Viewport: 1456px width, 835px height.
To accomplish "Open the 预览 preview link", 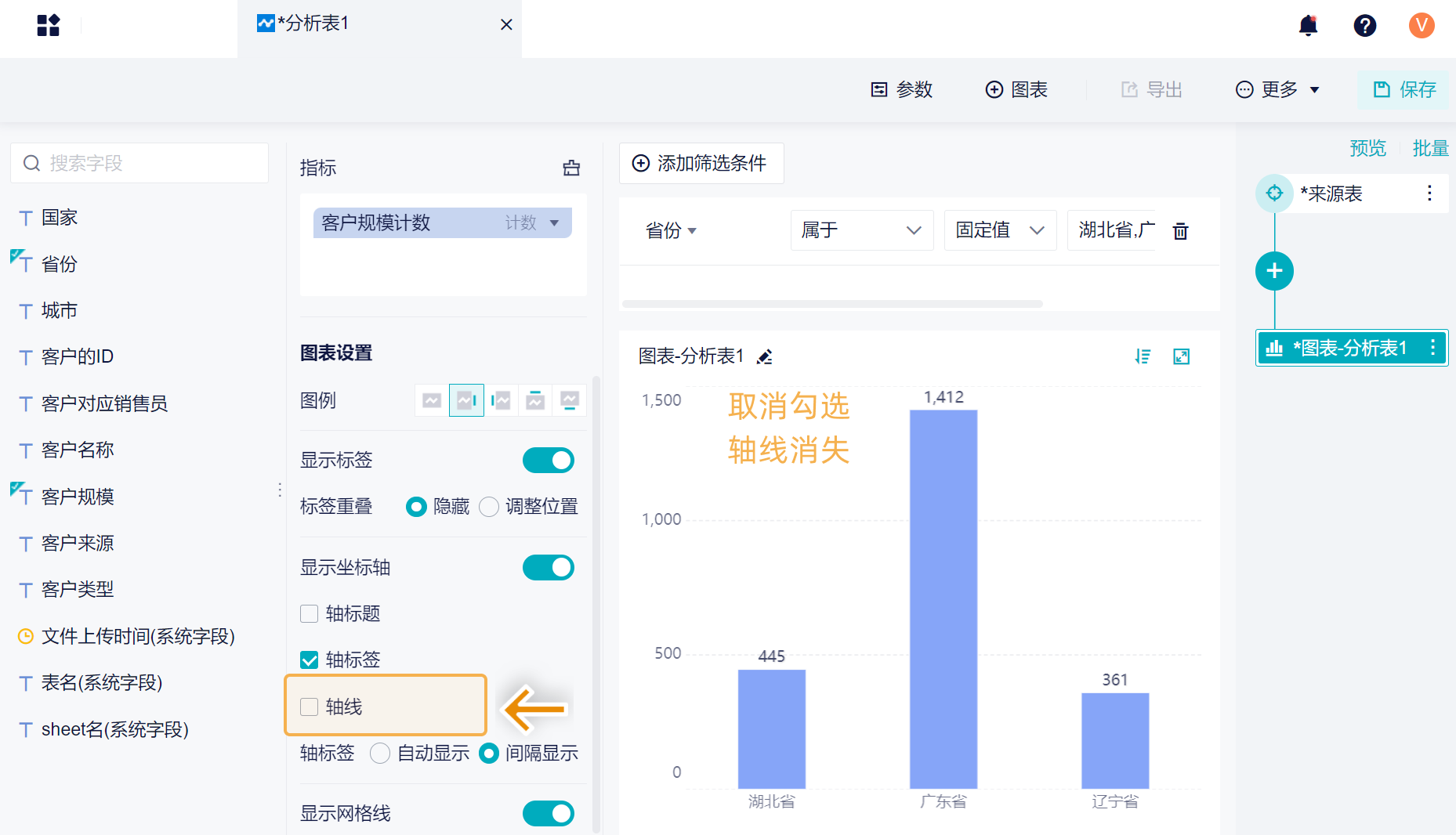I will coord(1367,148).
